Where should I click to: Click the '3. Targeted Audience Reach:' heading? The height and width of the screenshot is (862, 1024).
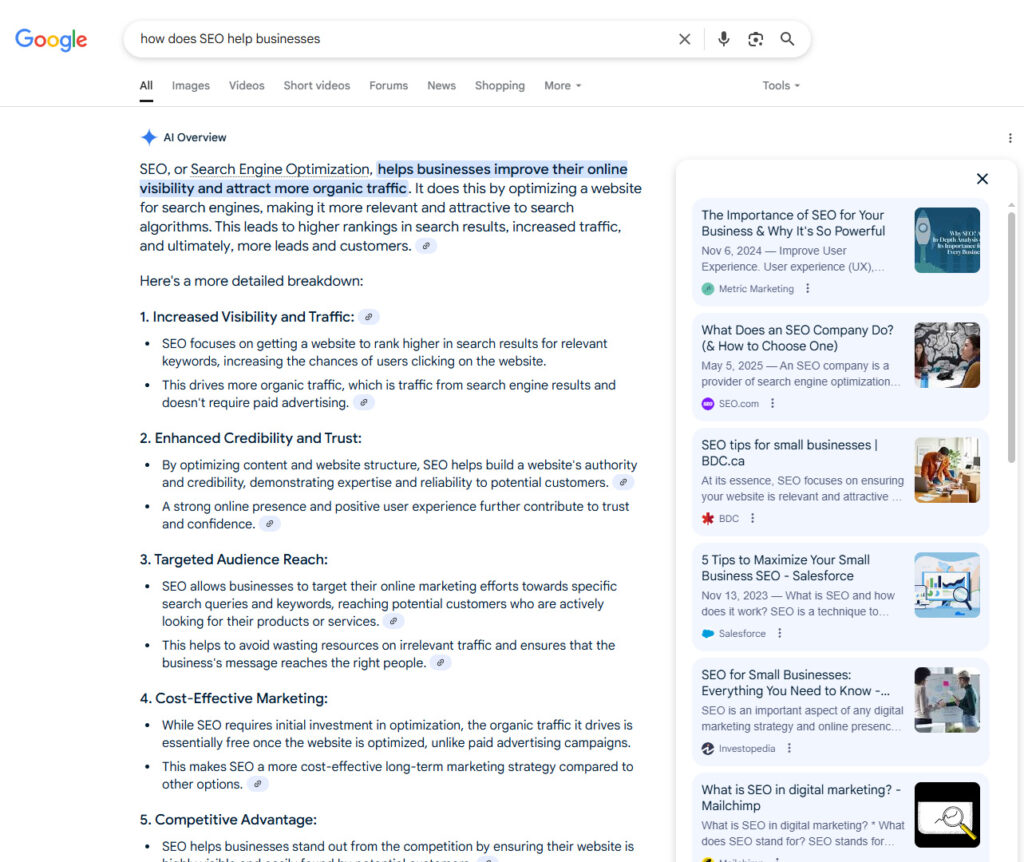coord(234,560)
